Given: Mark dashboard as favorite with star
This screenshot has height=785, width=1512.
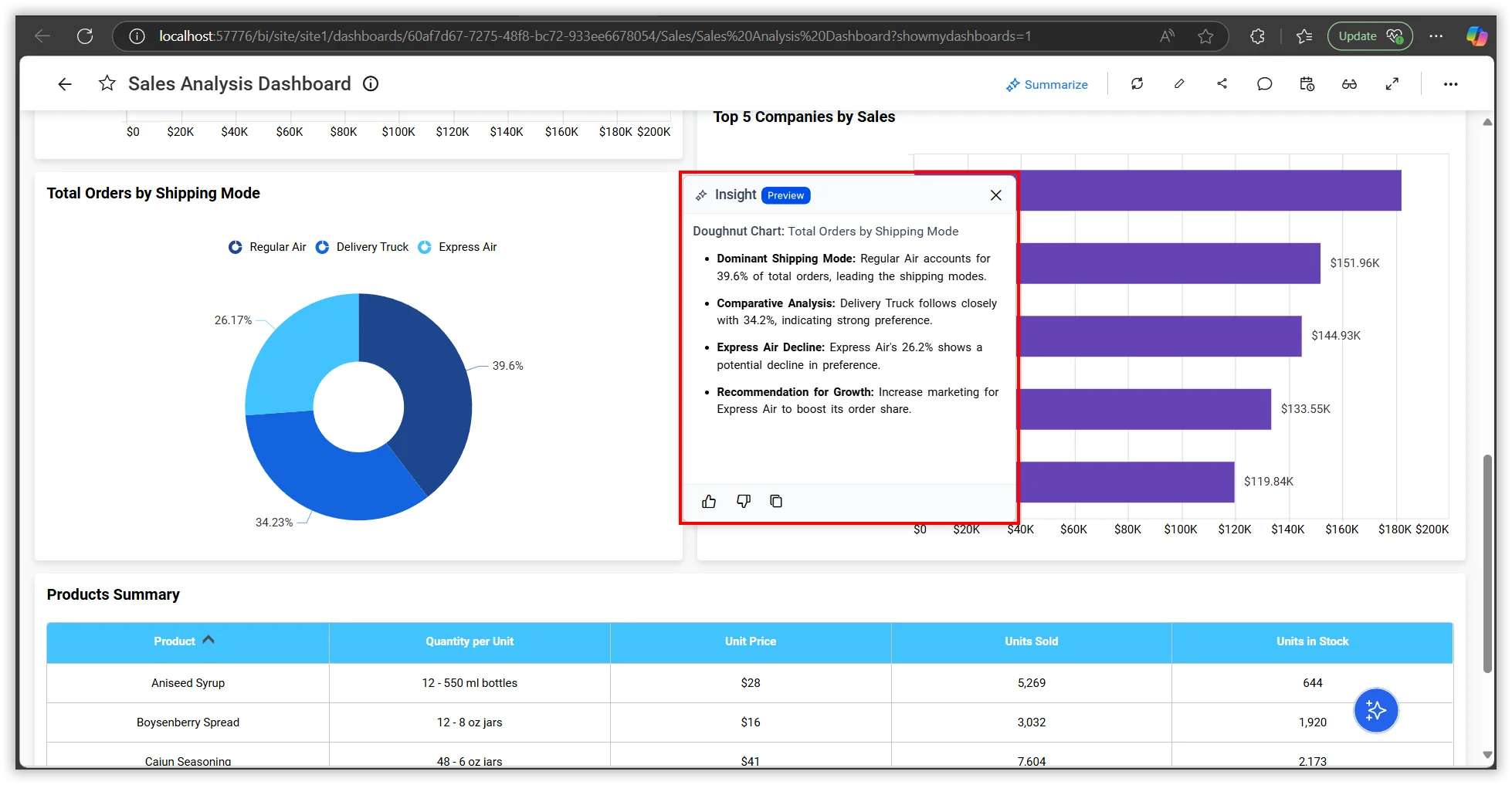Looking at the screenshot, I should coord(107,83).
